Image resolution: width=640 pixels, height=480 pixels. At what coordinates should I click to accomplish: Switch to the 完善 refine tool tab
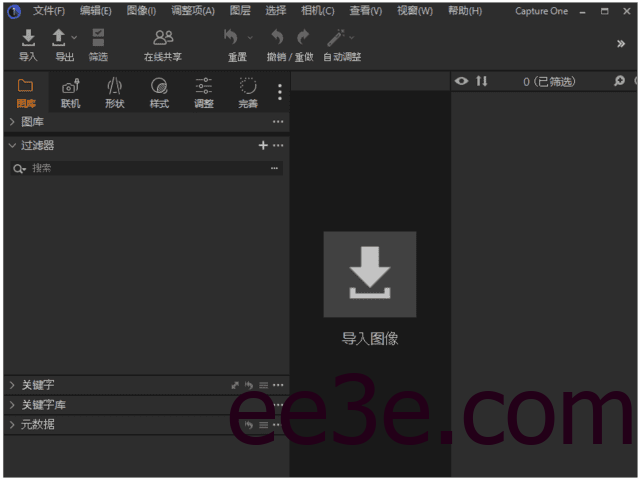tap(248, 93)
